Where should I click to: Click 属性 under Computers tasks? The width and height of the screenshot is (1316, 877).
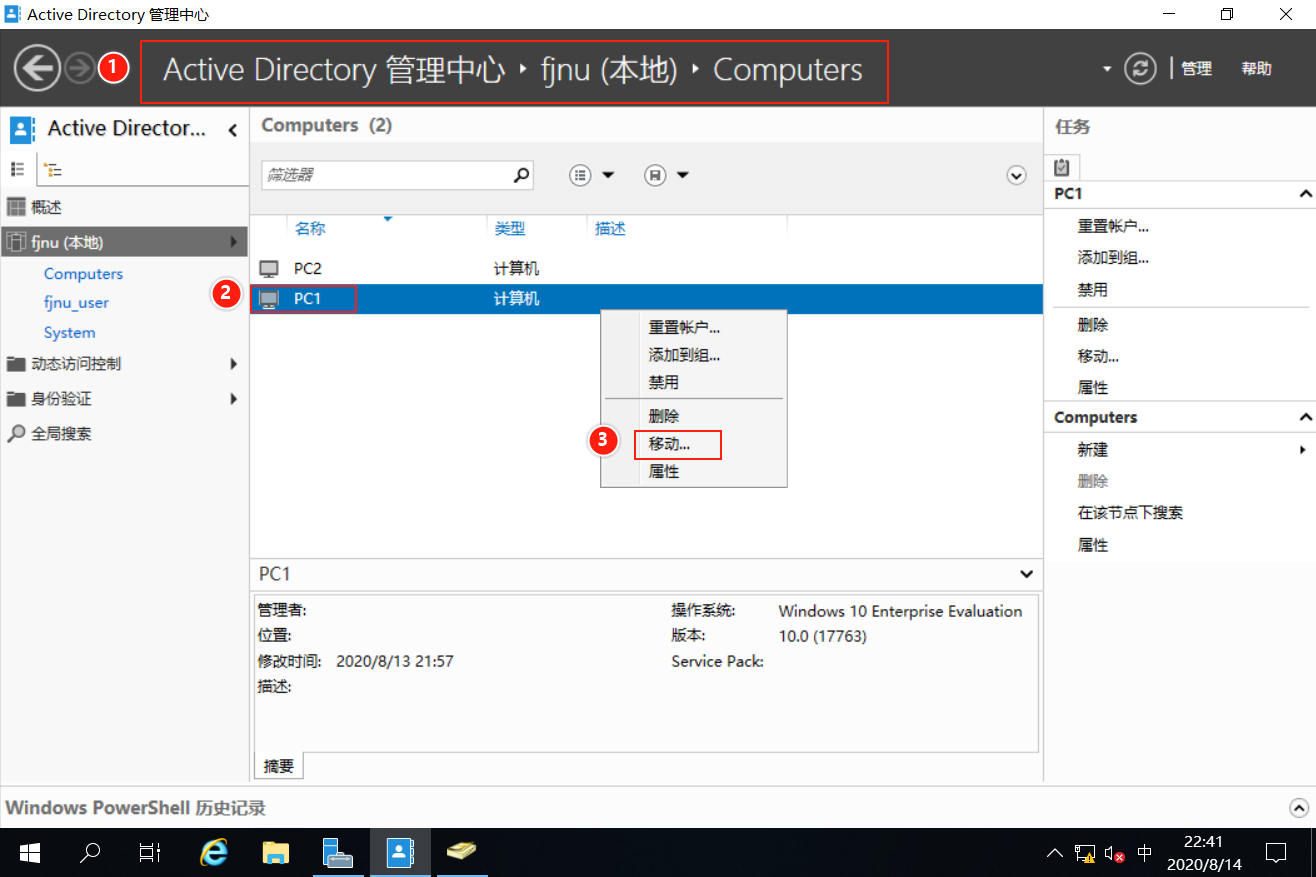[x=1093, y=545]
